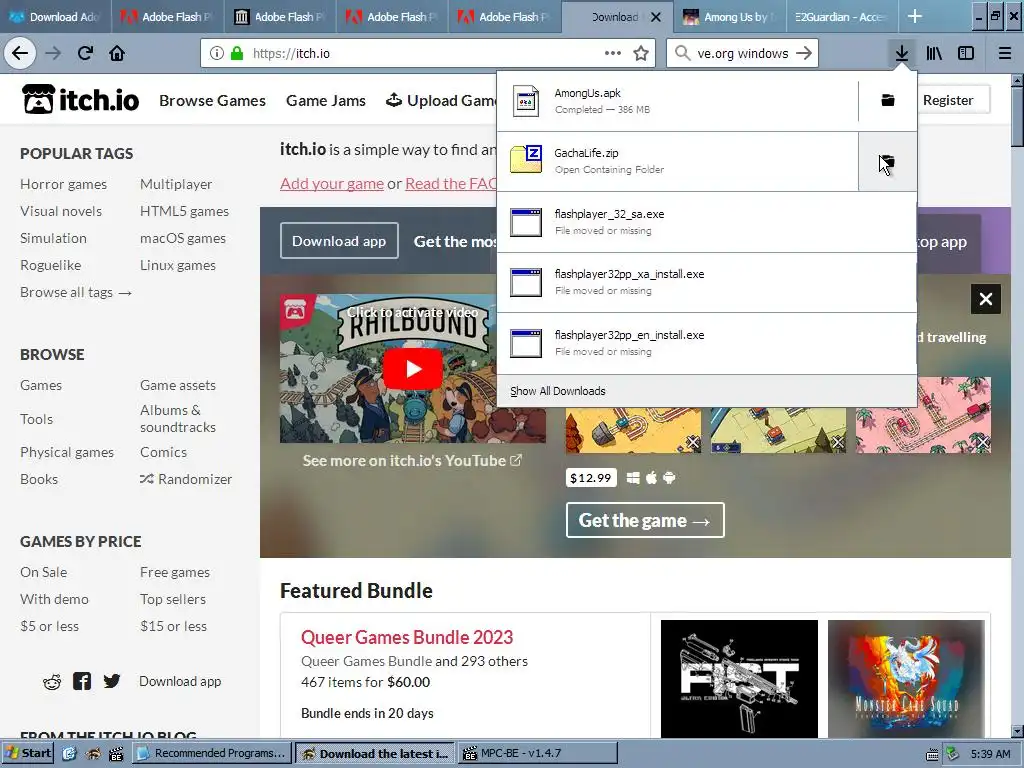The width and height of the screenshot is (1024, 768).
Task: Open the Library bookshelf icon
Action: (x=934, y=54)
